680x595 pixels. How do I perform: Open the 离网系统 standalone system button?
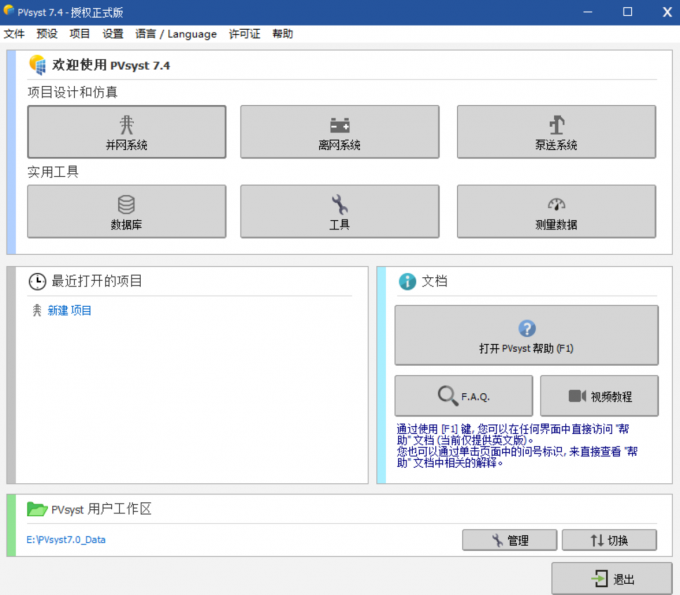[x=340, y=132]
